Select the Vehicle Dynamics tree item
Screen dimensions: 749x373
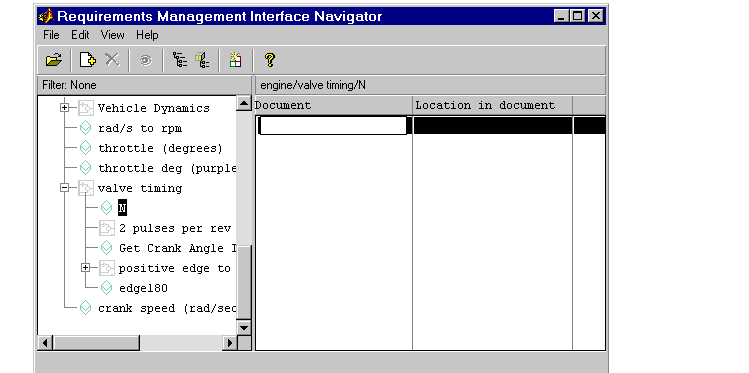pyautogui.click(x=154, y=108)
